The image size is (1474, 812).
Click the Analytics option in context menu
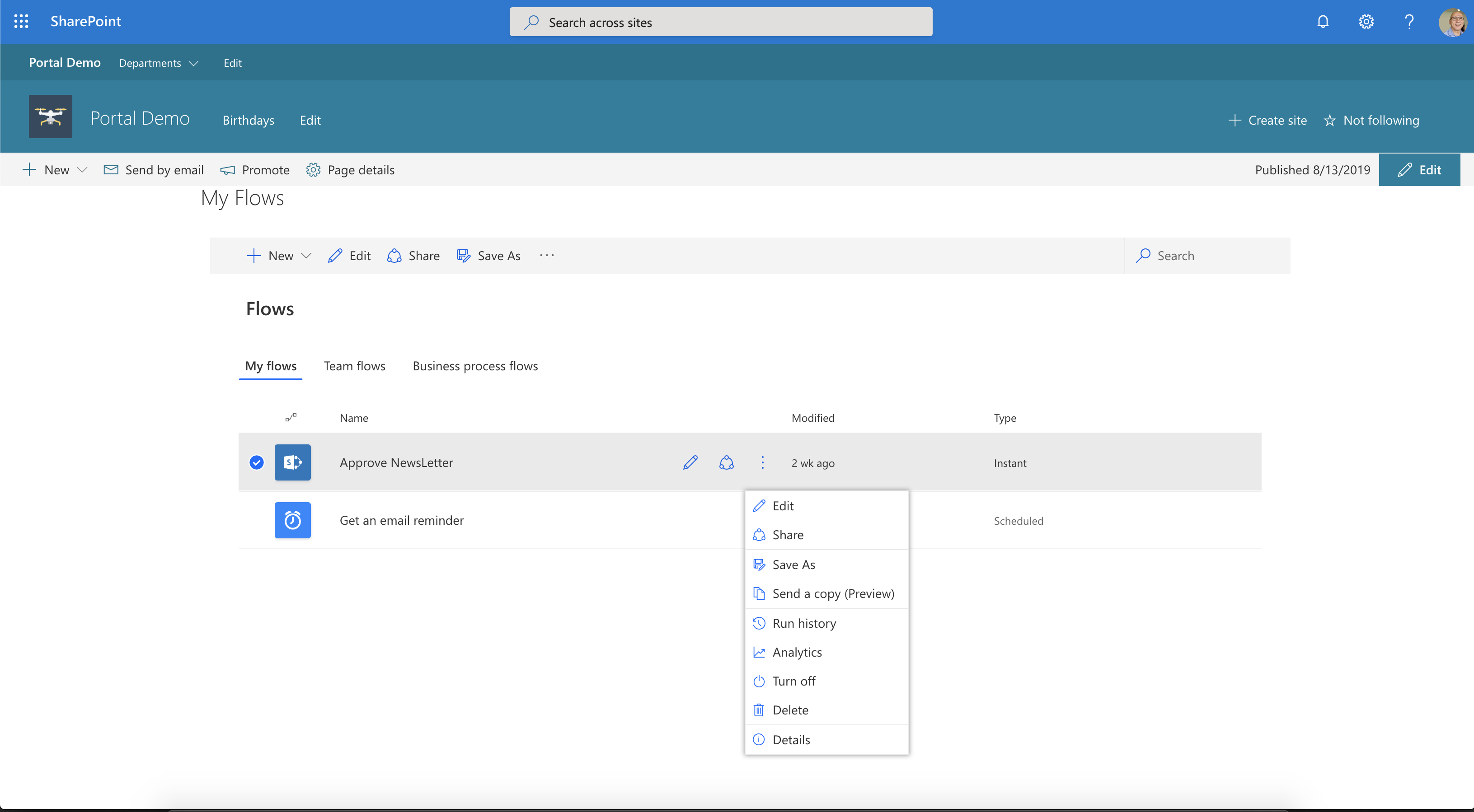click(797, 651)
